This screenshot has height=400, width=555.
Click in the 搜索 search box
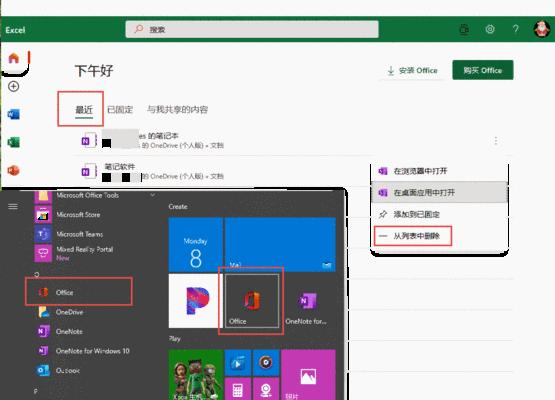point(252,29)
